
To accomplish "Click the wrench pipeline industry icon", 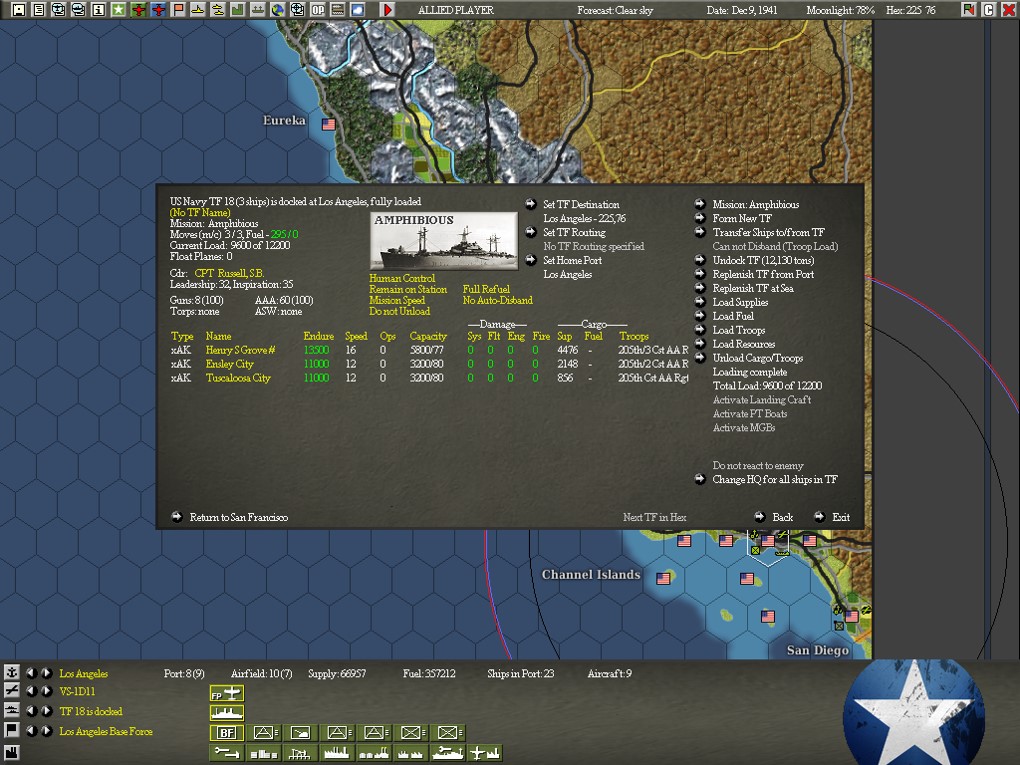I will (226, 753).
